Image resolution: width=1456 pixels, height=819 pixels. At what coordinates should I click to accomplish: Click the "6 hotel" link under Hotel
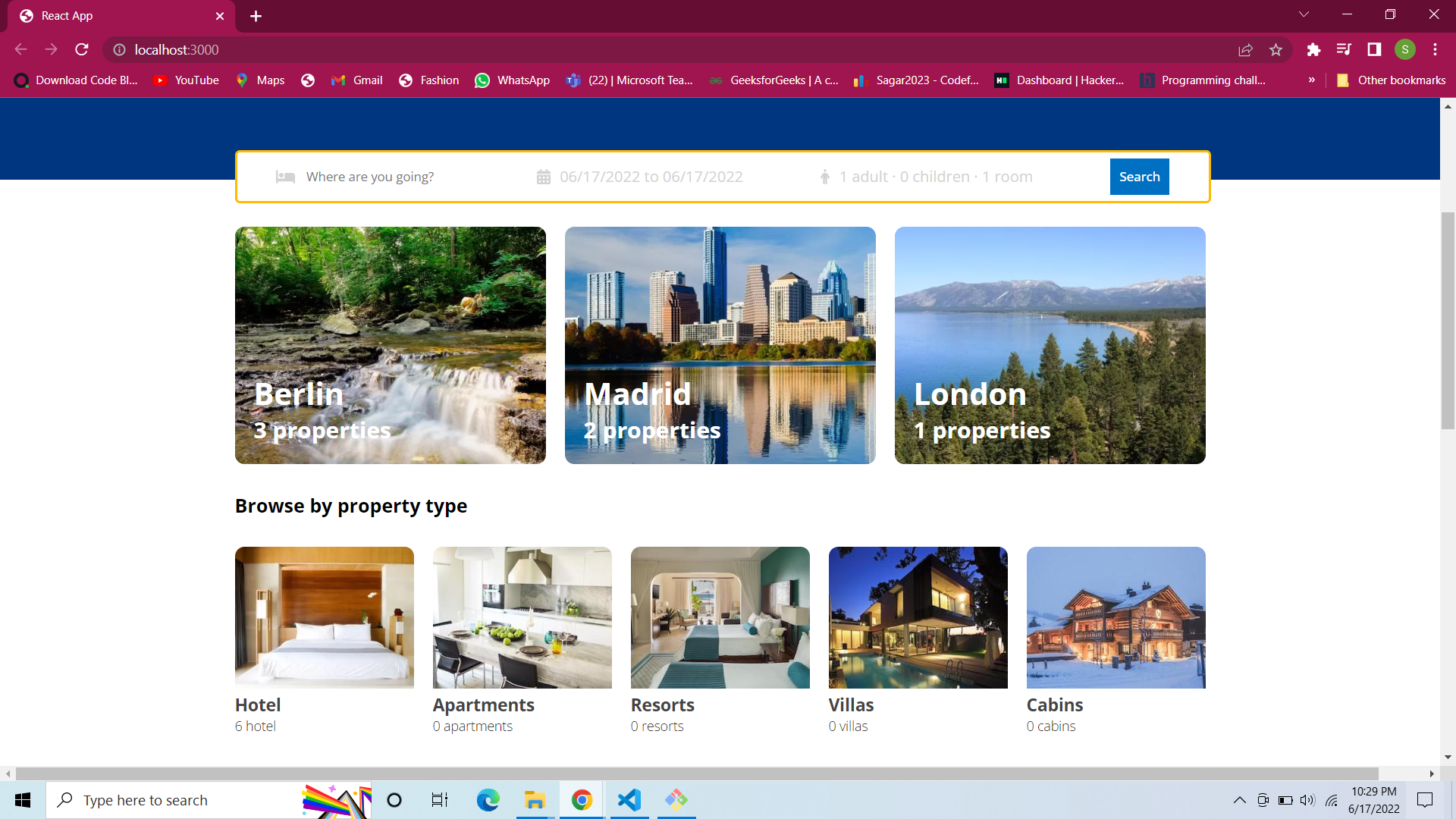point(255,726)
